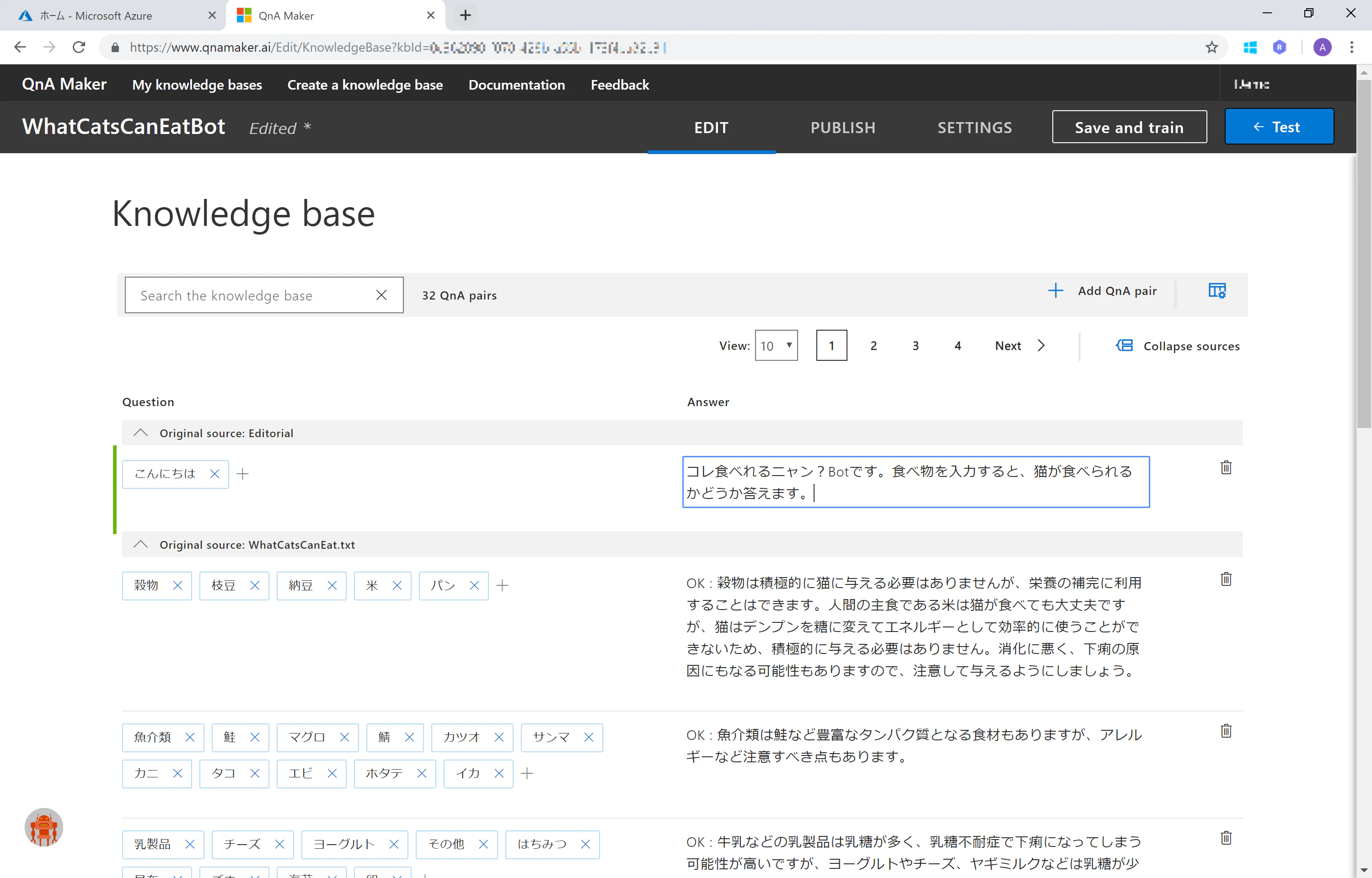Add a new QnA pair
Image resolution: width=1372 pixels, height=878 pixels.
tap(1102, 291)
